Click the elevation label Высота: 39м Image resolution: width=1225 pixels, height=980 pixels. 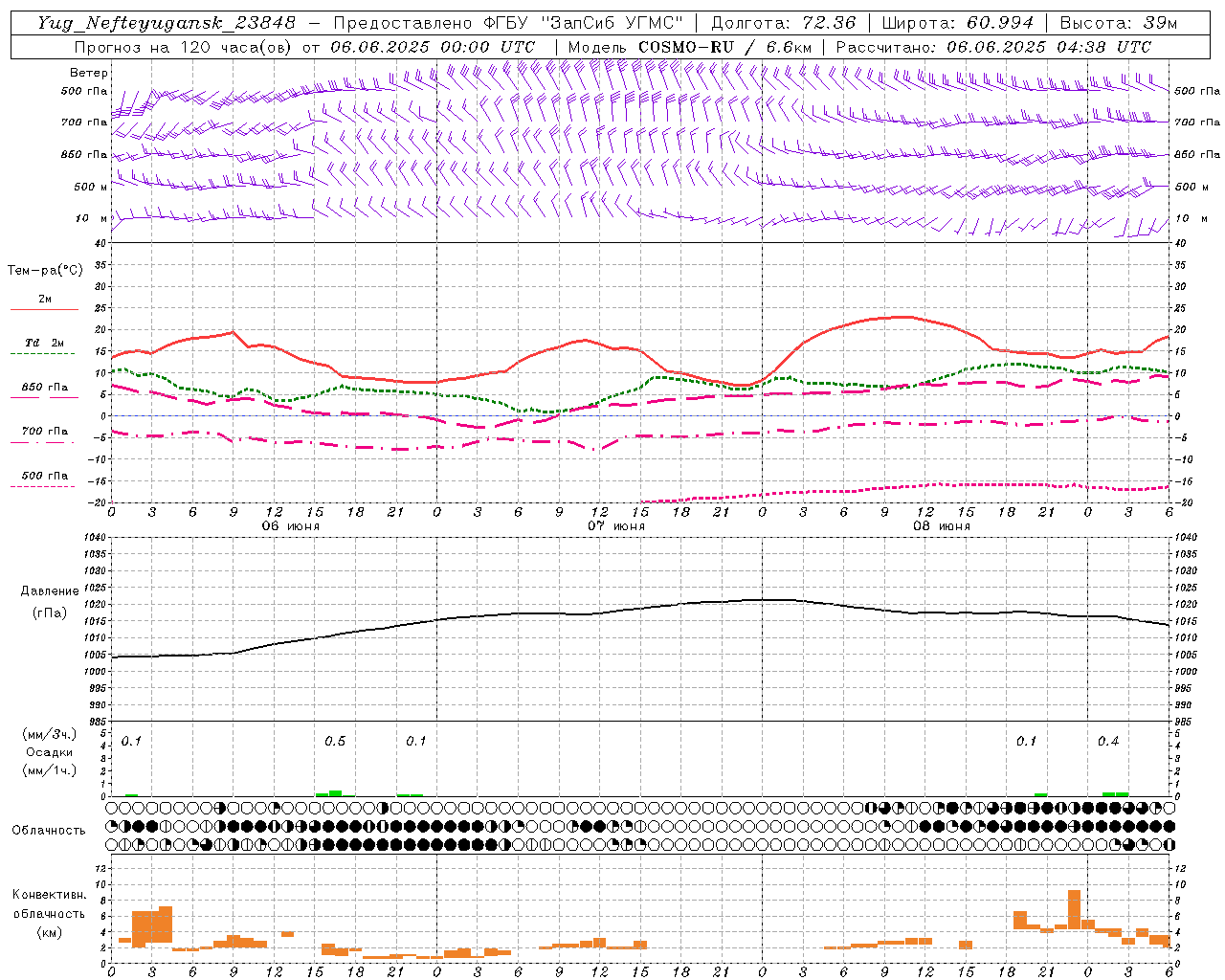[x=1119, y=23]
